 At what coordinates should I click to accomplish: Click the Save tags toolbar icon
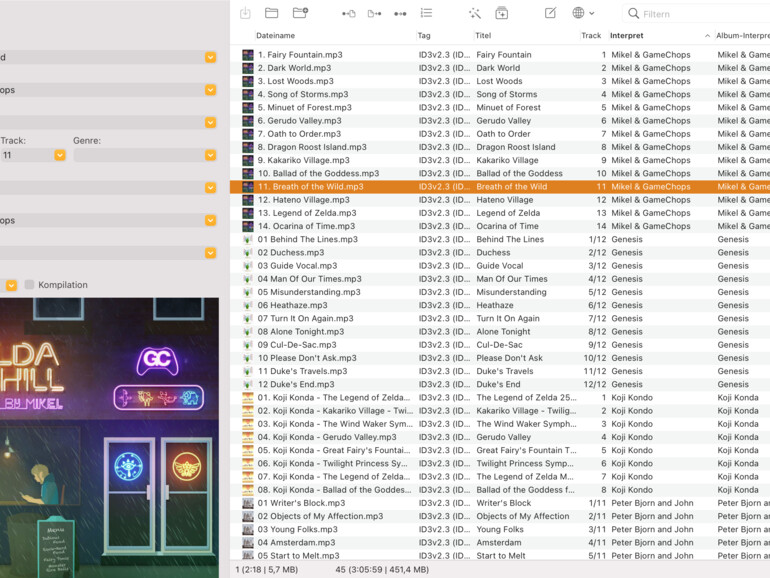245,13
